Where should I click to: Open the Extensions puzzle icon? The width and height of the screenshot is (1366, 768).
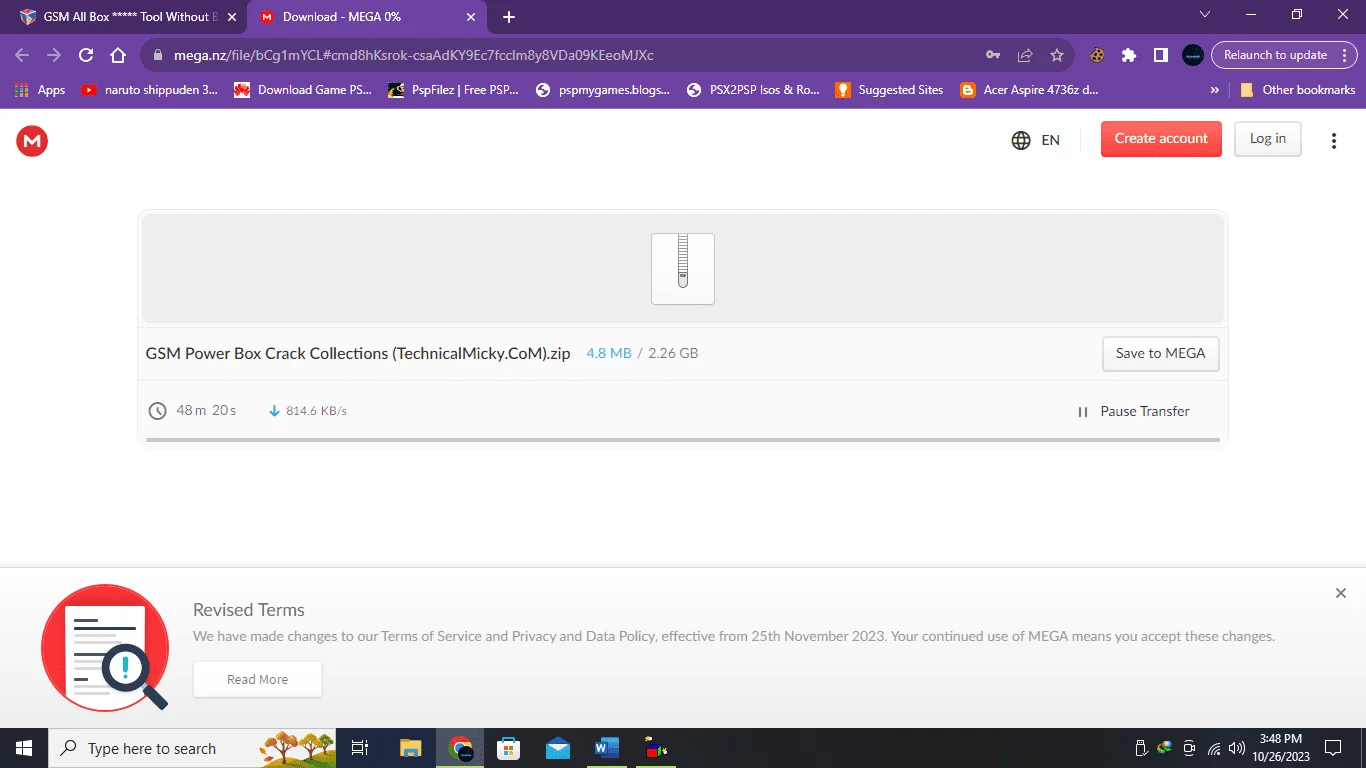click(x=1129, y=55)
